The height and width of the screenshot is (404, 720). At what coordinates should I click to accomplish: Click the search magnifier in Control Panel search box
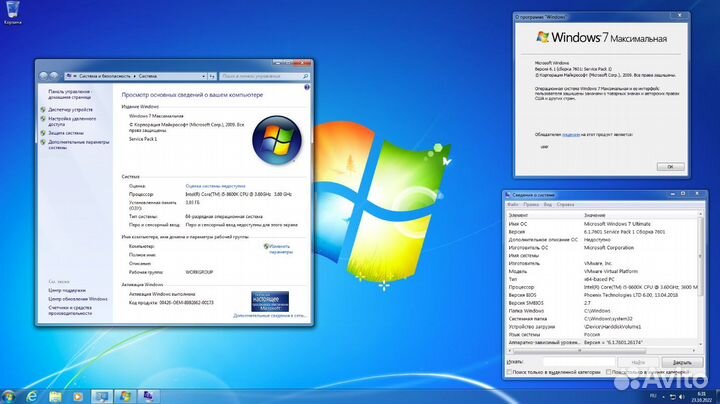(x=305, y=76)
